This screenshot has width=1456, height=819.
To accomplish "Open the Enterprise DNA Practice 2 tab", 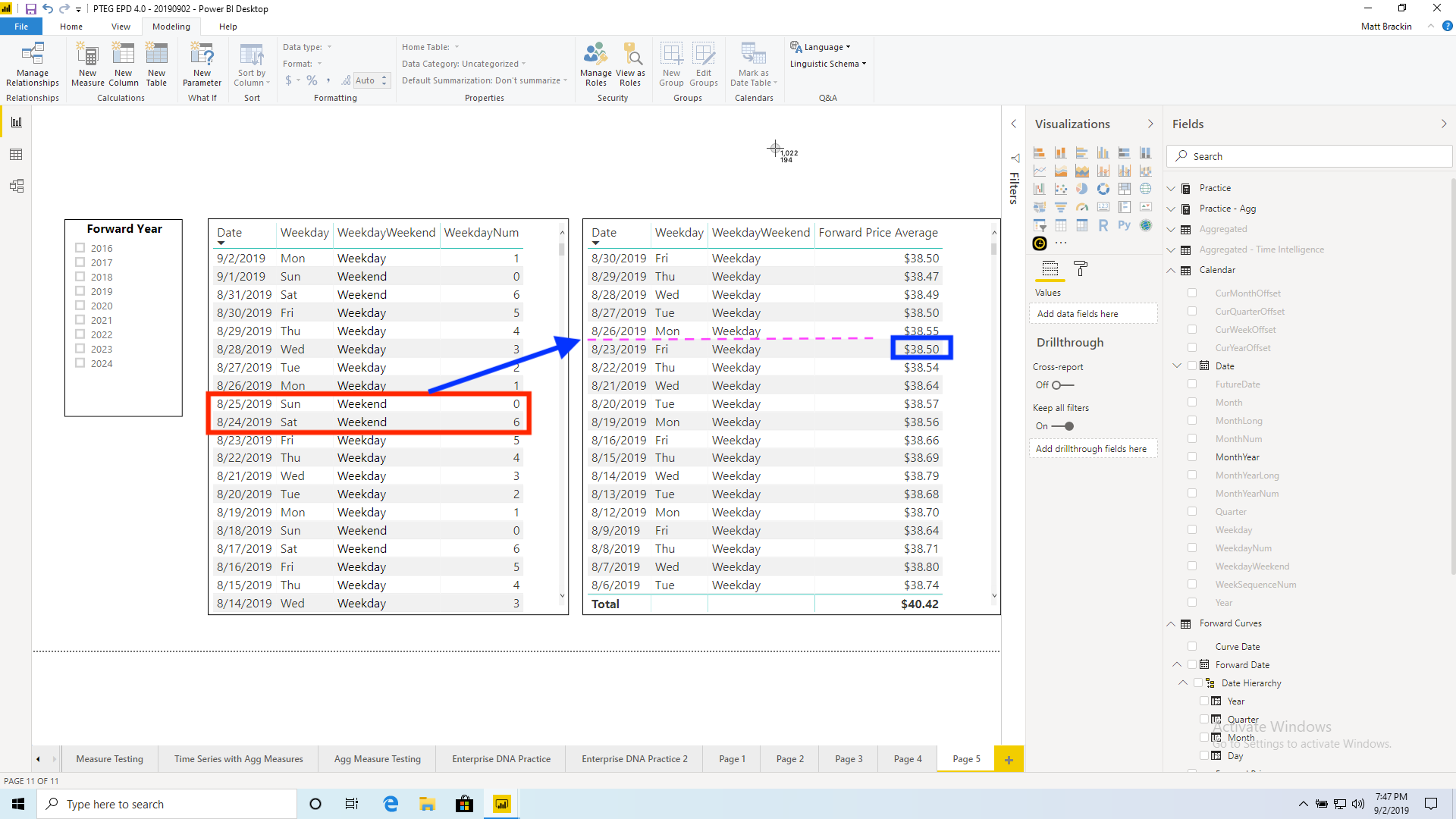I will (635, 759).
